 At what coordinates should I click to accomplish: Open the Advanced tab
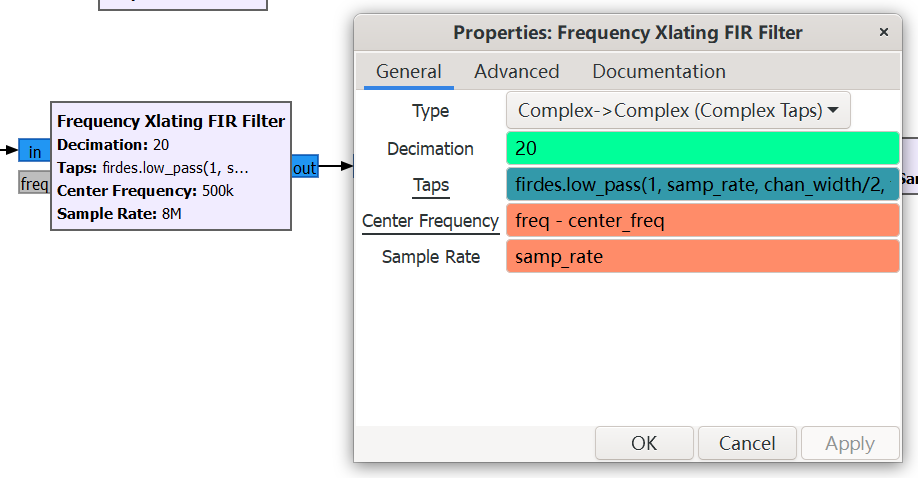(x=516, y=71)
